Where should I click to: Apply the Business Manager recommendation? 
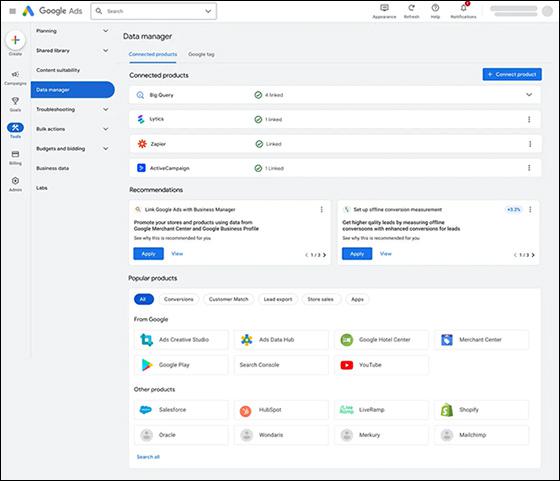click(x=149, y=254)
